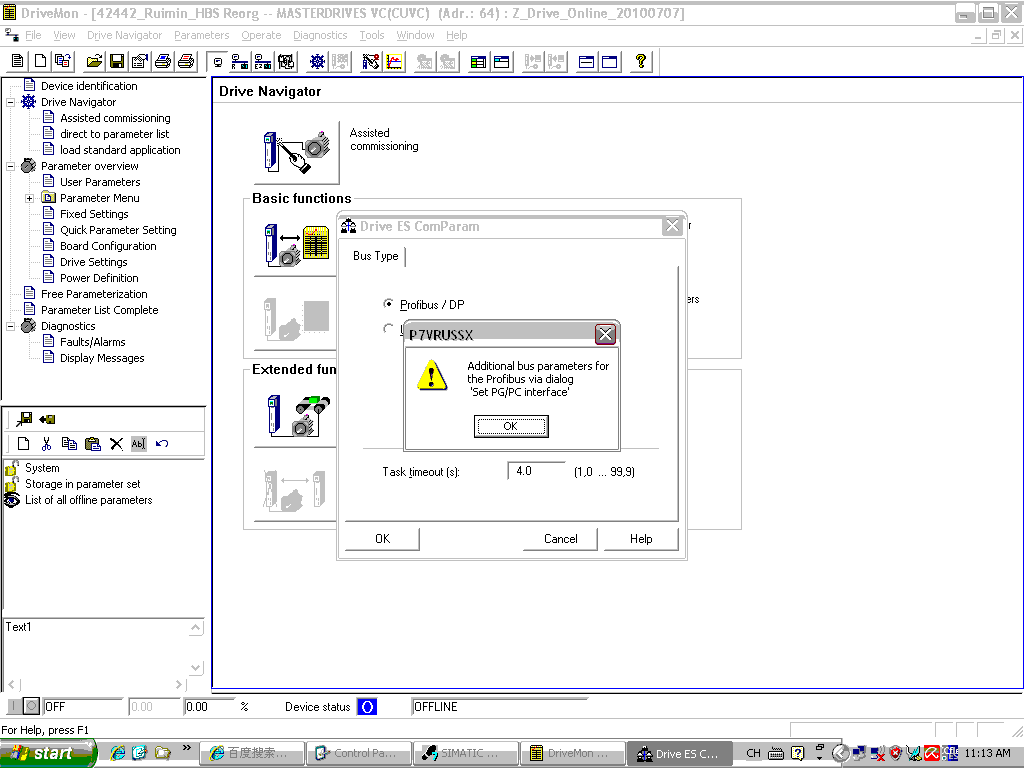This screenshot has width=1024, height=768.
Task: Click the delete X icon in lower panel
Action: point(116,444)
